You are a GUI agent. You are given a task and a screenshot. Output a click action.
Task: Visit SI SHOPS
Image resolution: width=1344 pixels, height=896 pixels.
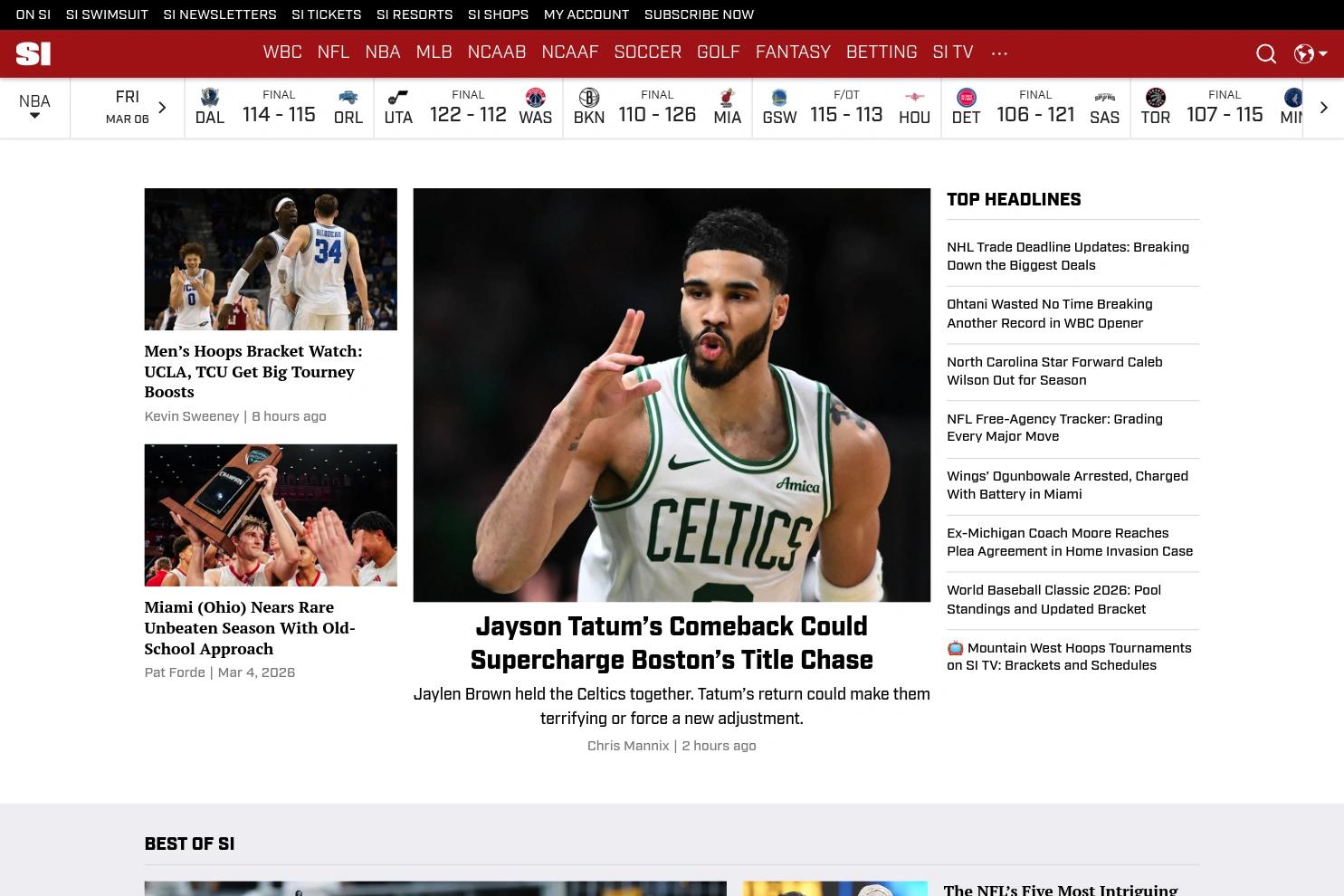pyautogui.click(x=499, y=14)
